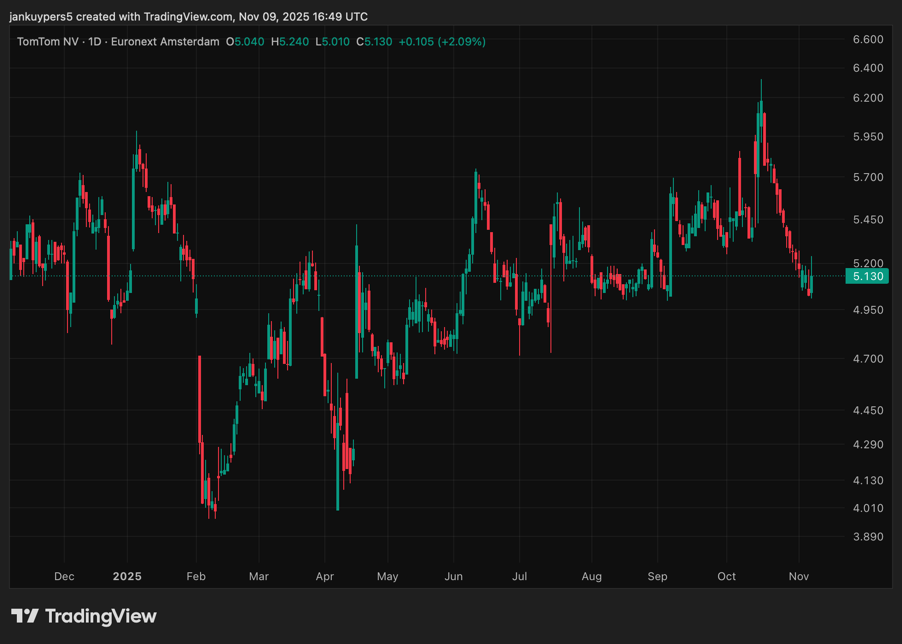Click the Sep label on time axis
This screenshot has height=644, width=902.
658,576
